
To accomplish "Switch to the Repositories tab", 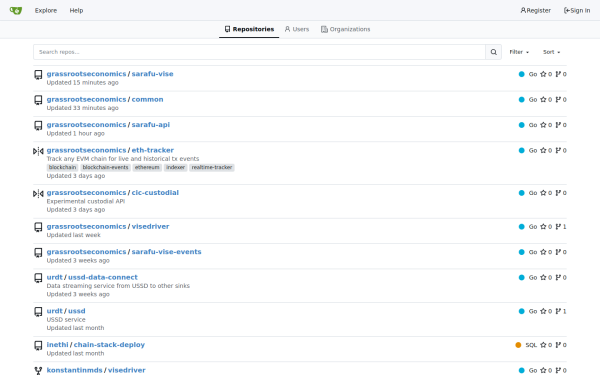I will tap(249, 29).
